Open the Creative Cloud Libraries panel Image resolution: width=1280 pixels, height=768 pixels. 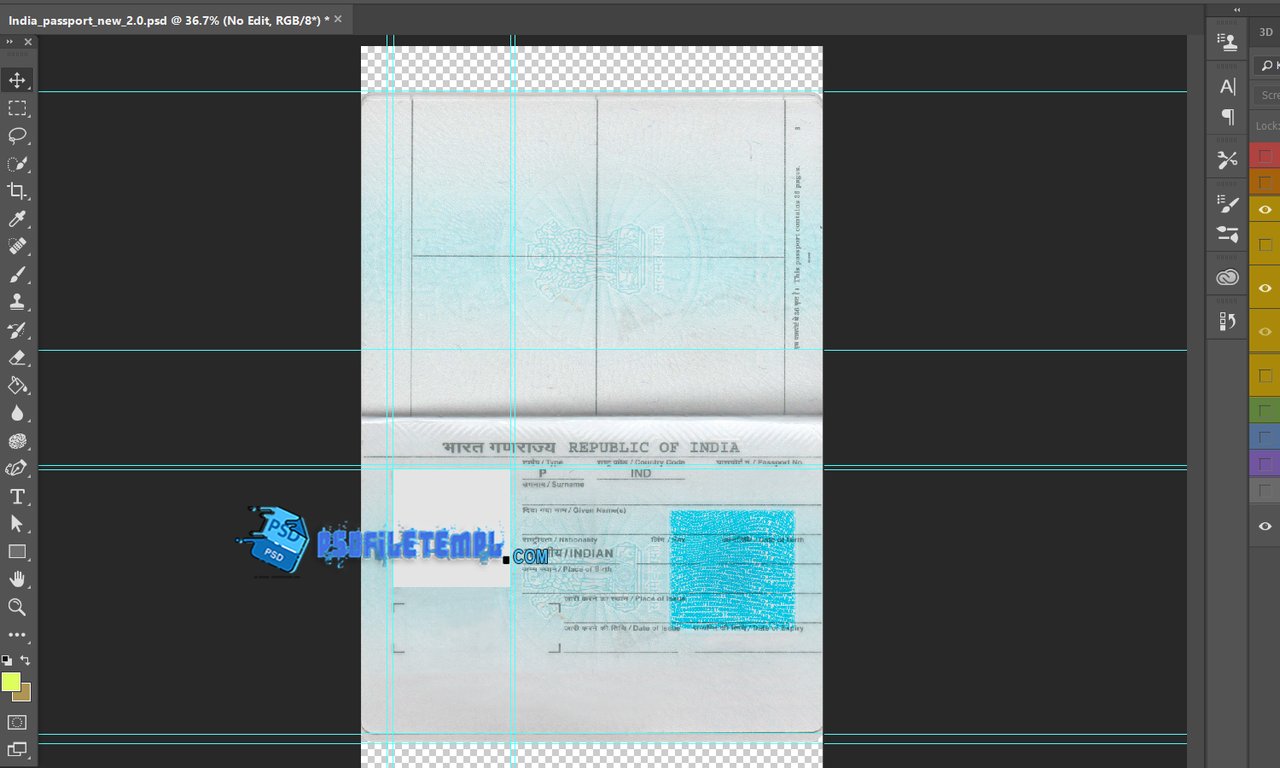[1227, 277]
